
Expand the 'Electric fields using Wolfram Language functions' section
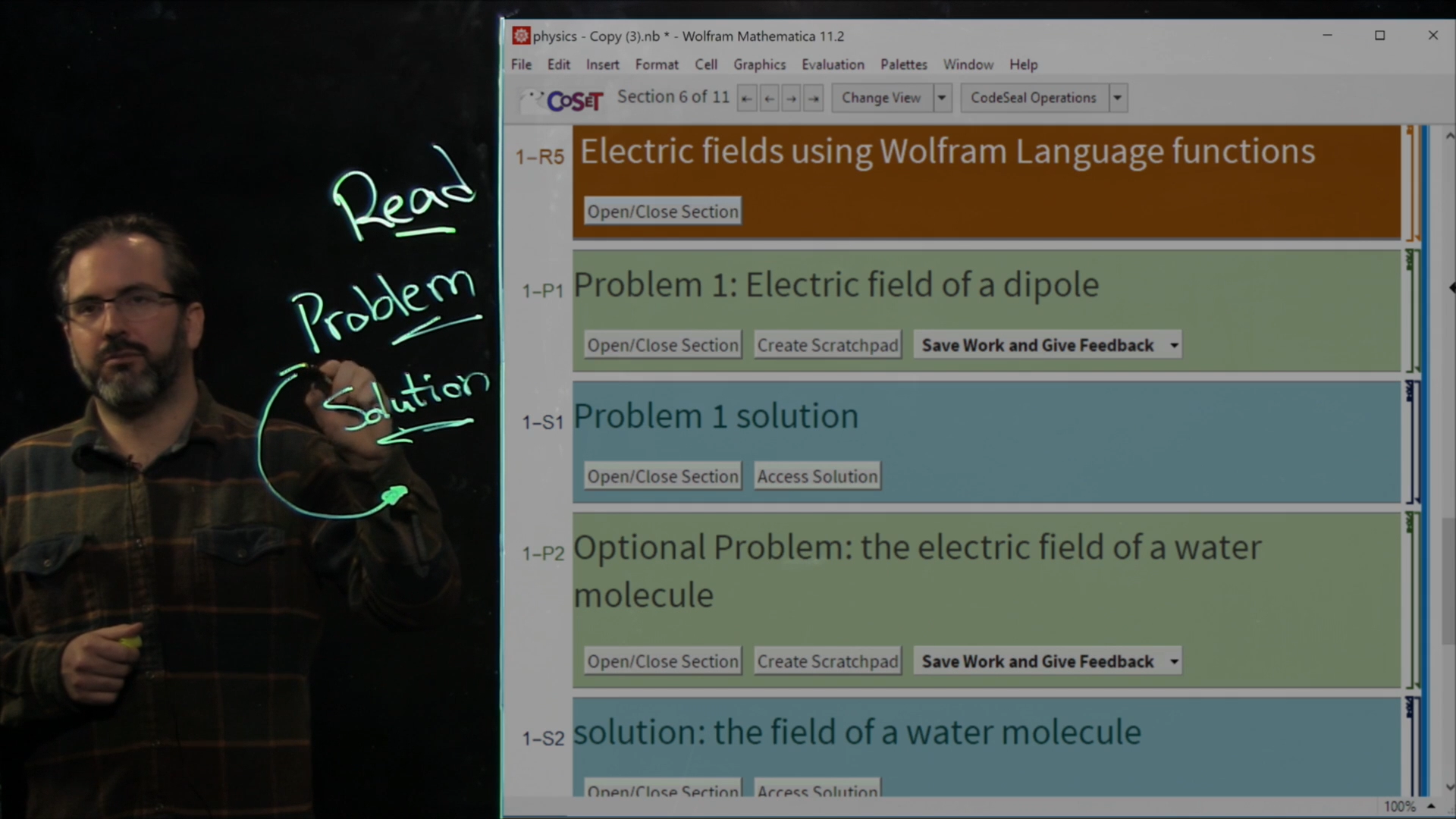point(662,211)
